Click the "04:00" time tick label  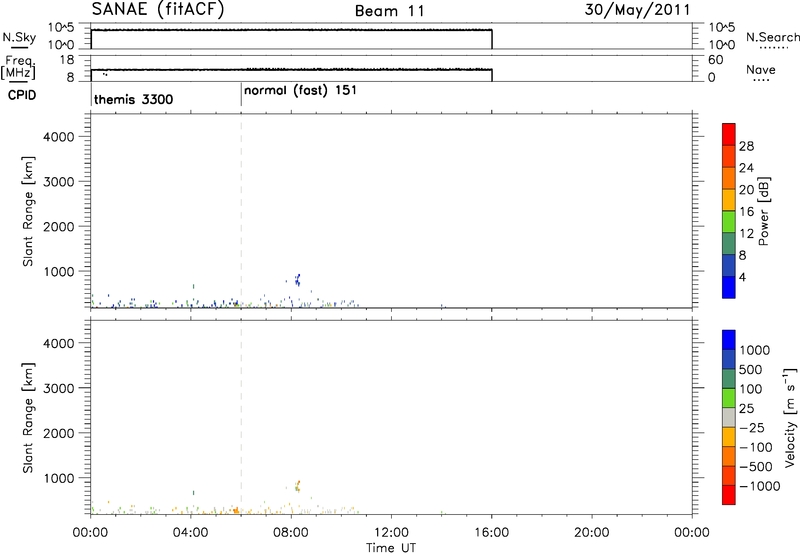click(191, 533)
